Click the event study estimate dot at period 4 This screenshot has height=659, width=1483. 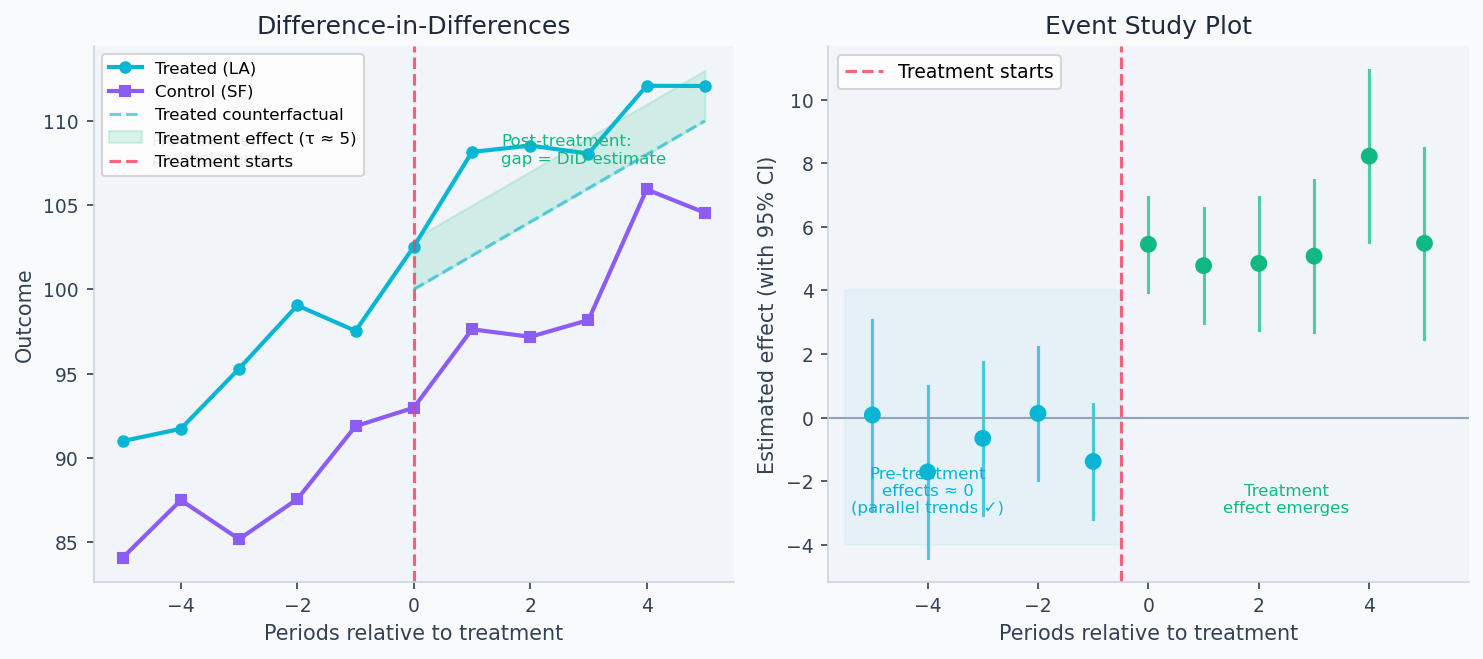pyautogui.click(x=1369, y=156)
